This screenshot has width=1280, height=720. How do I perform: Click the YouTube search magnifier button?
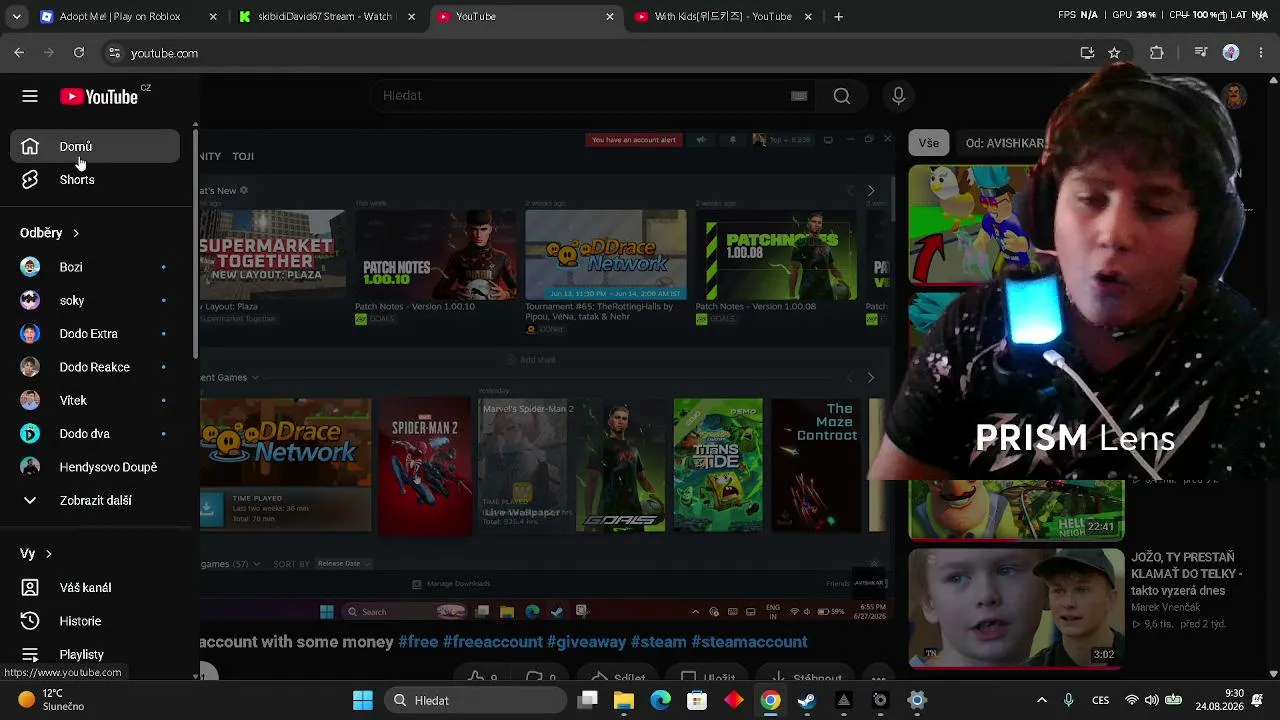(x=842, y=96)
